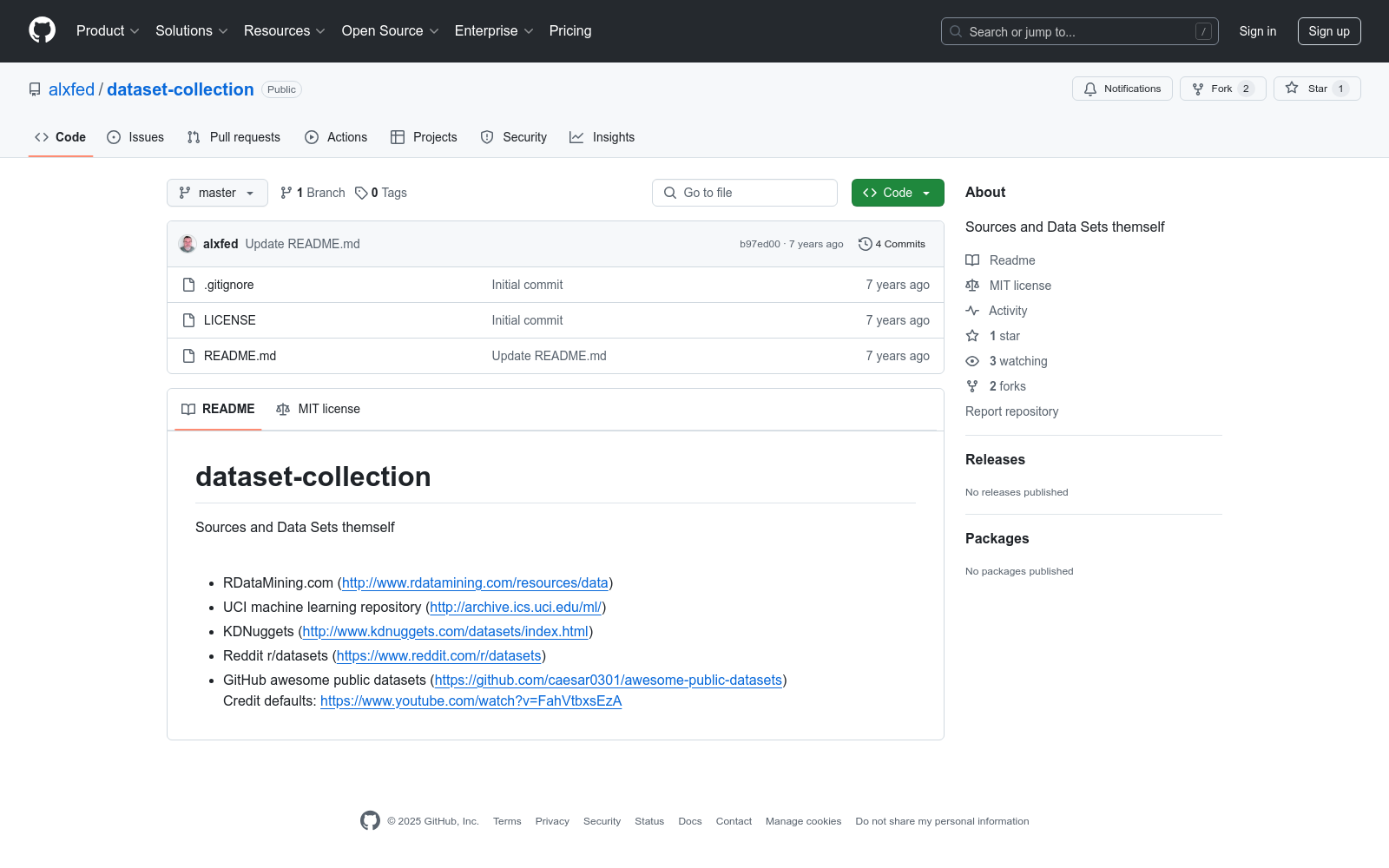Viewport: 1389px width, 868px height.
Task: Open the archive.ics.uci.edu link
Action: (x=516, y=607)
